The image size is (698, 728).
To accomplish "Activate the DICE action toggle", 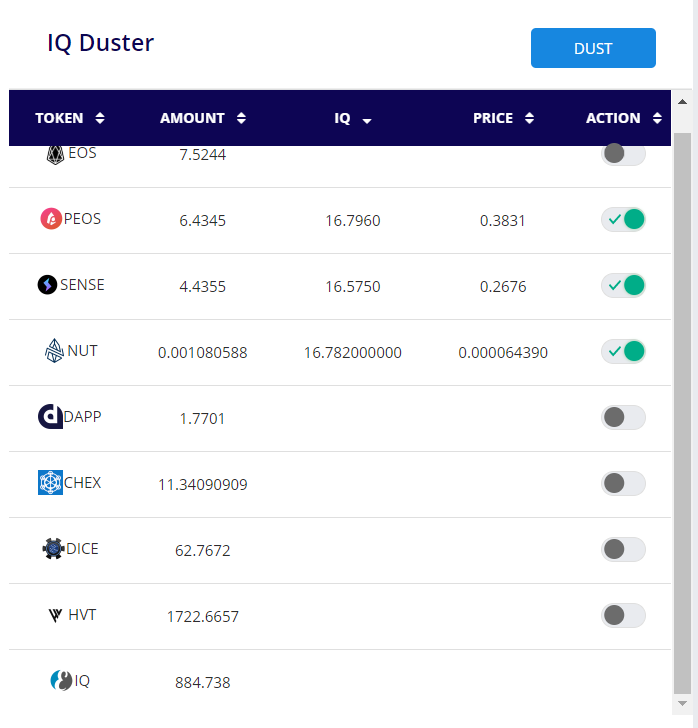I will (623, 549).
